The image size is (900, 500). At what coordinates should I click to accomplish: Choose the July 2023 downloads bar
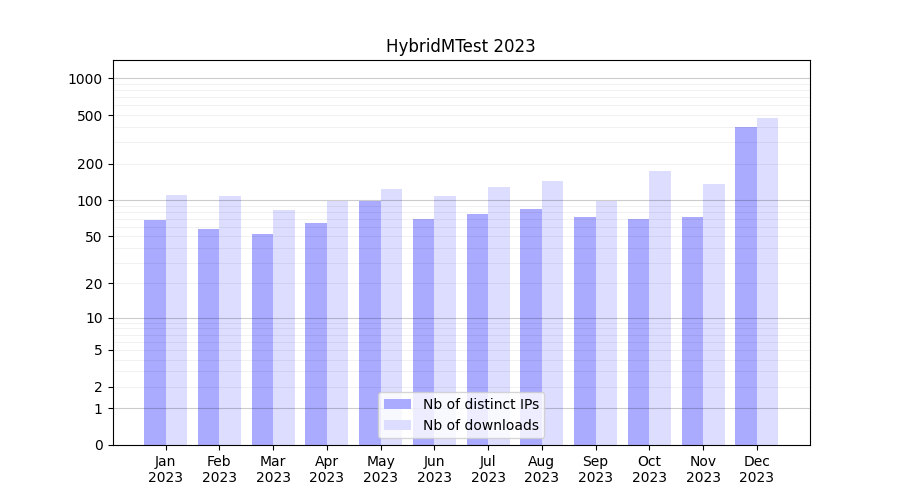click(499, 315)
